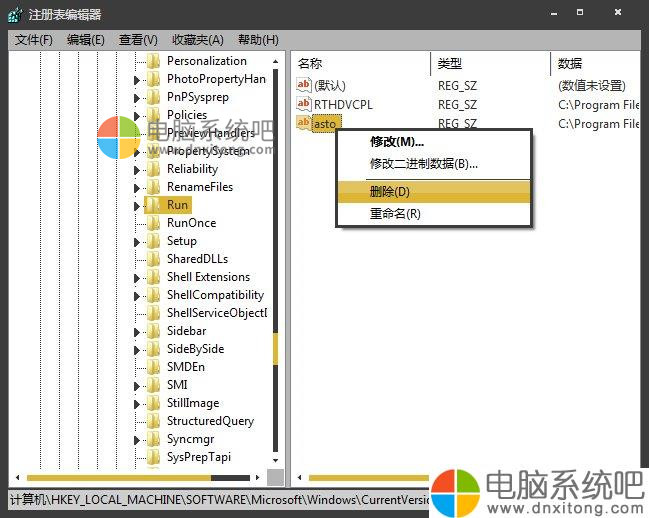This screenshot has height=518, width=649.
Task: Click the tree horizontal scroll left arrow
Action: 17,477
